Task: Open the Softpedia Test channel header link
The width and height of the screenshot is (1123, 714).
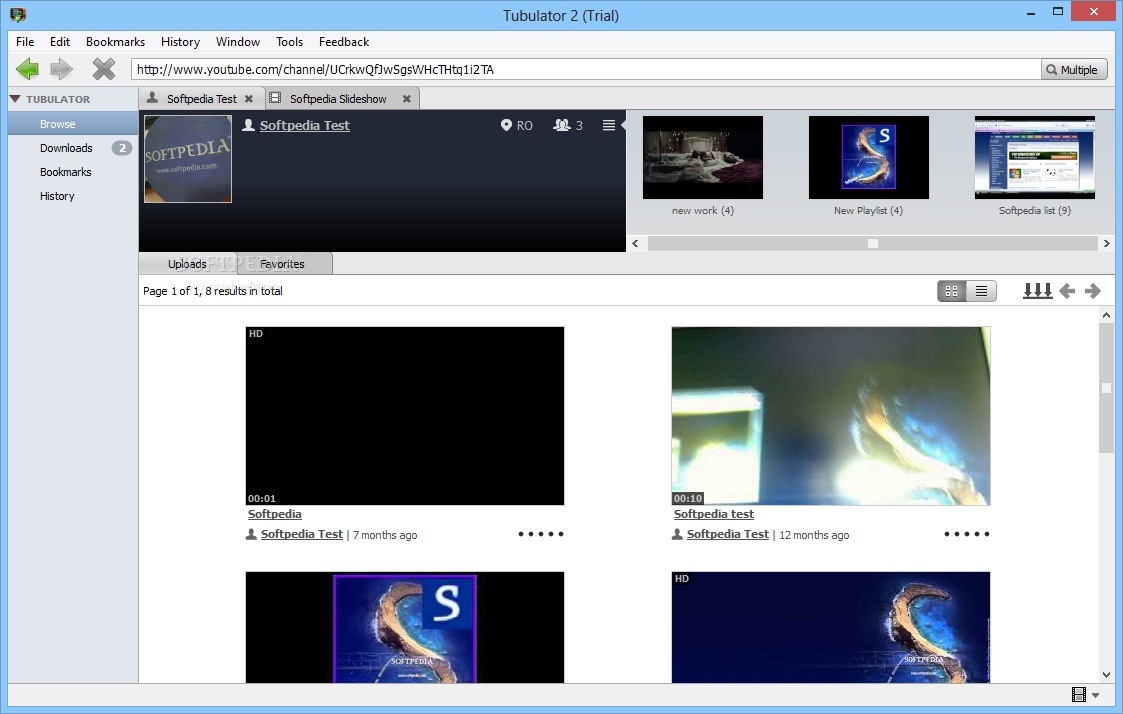Action: 304,125
